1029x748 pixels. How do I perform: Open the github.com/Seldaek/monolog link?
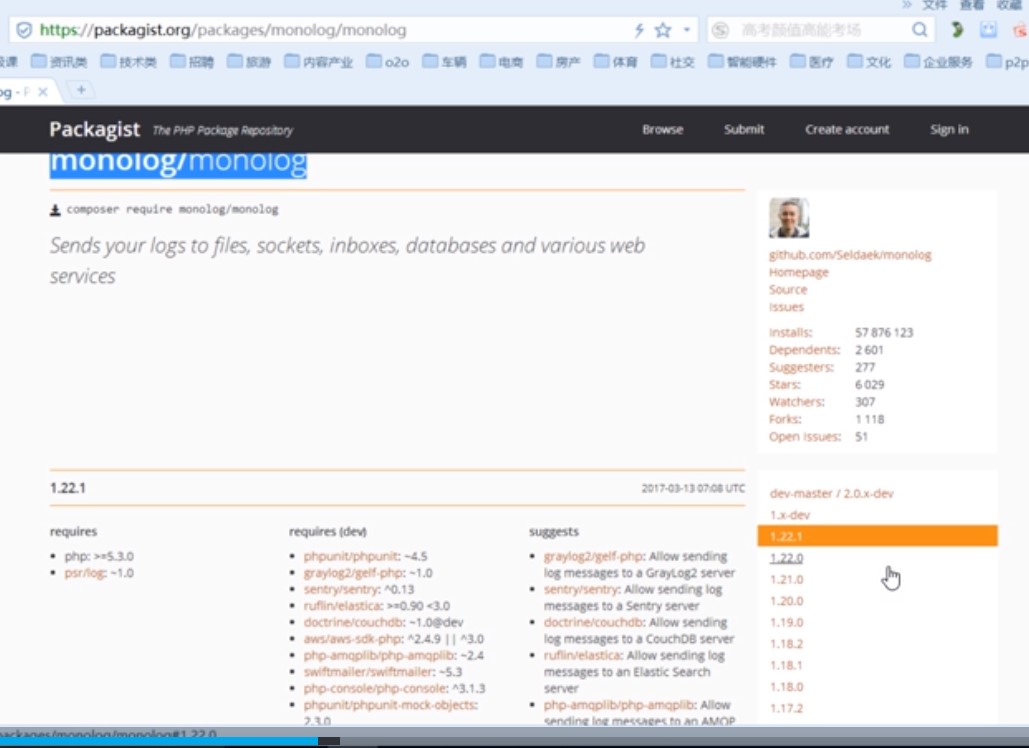tap(850, 255)
